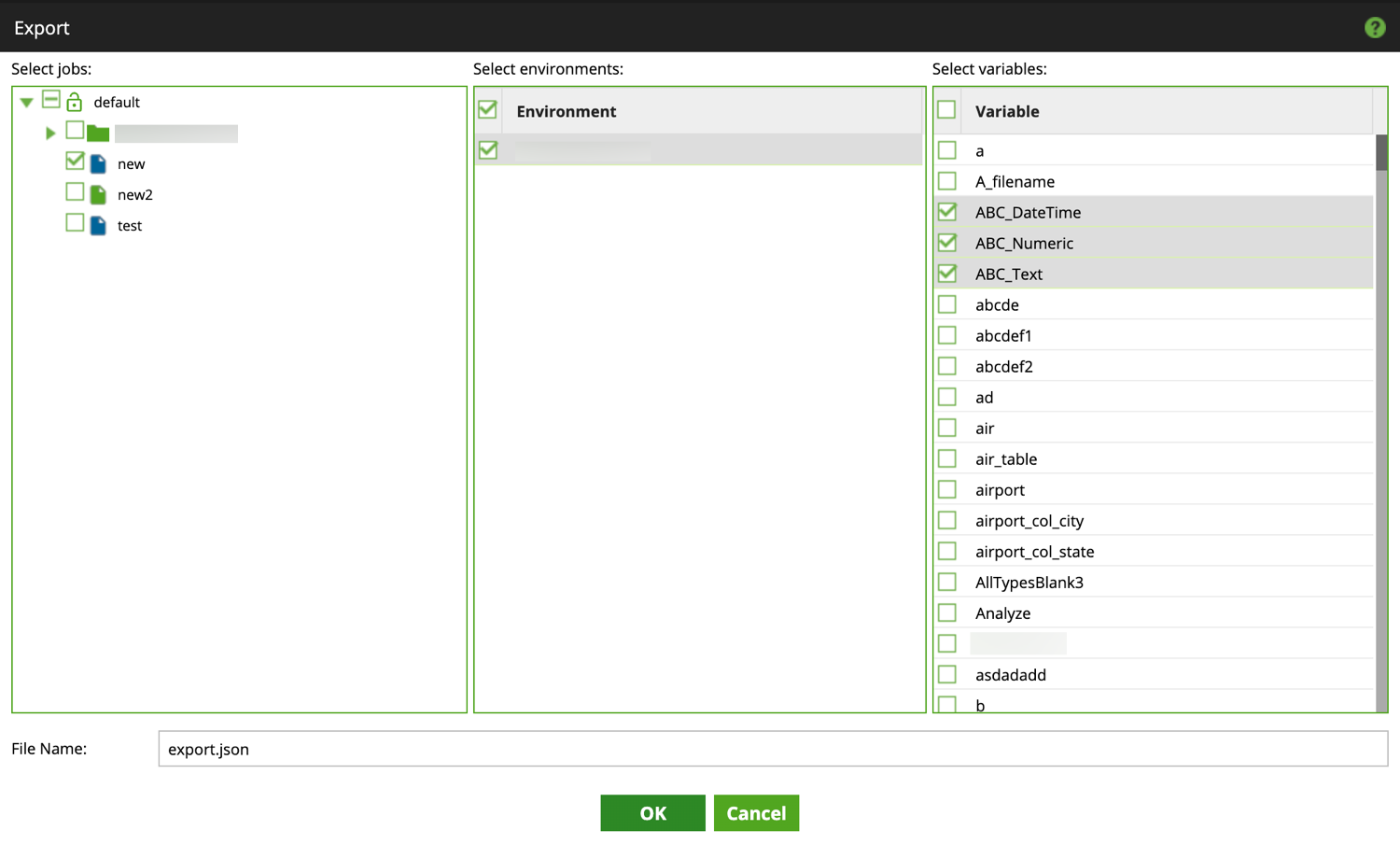Screen dimensions: 1400x844
Task: Uncheck the ABC_DateTime variable
Action: point(946,211)
